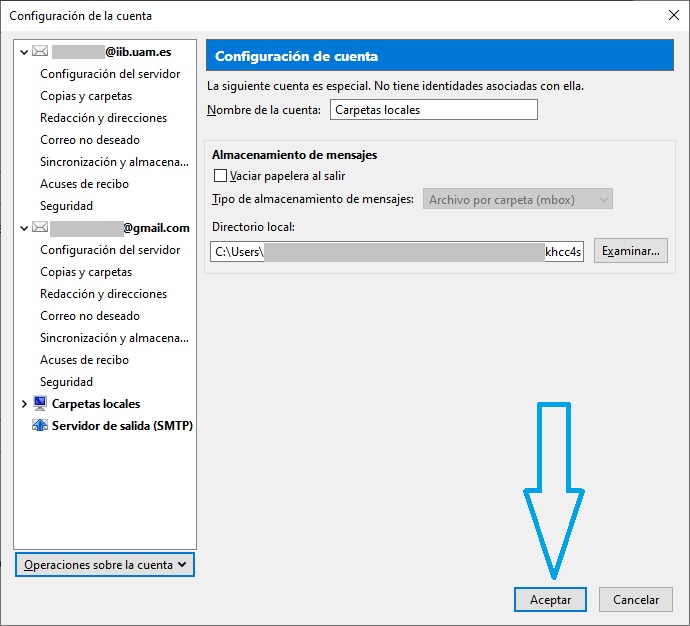
Task: Close the Configuración de la cuenta window
Action: (672, 16)
